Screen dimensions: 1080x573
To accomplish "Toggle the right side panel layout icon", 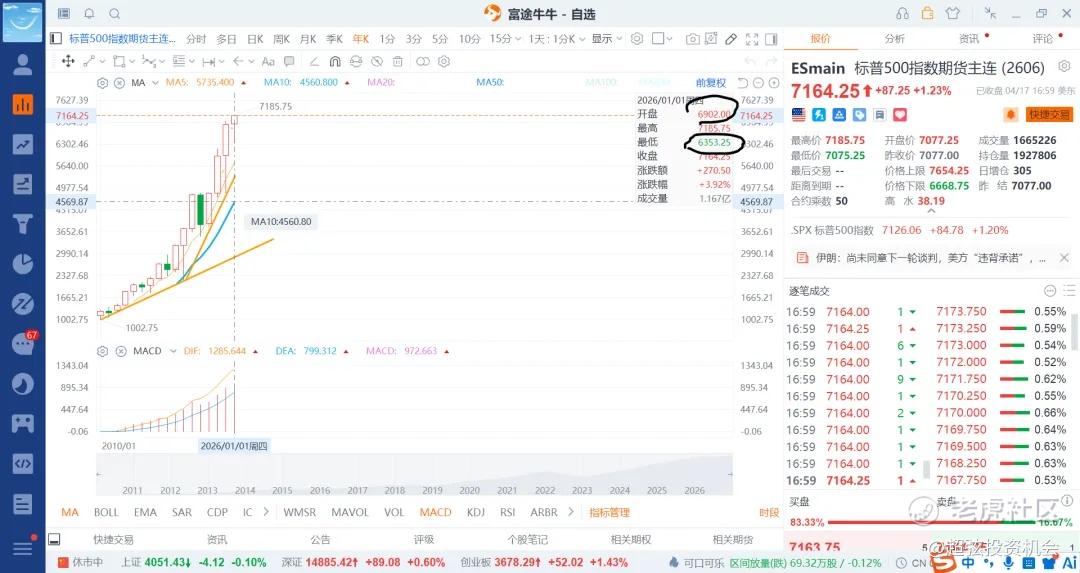I will 771,39.
